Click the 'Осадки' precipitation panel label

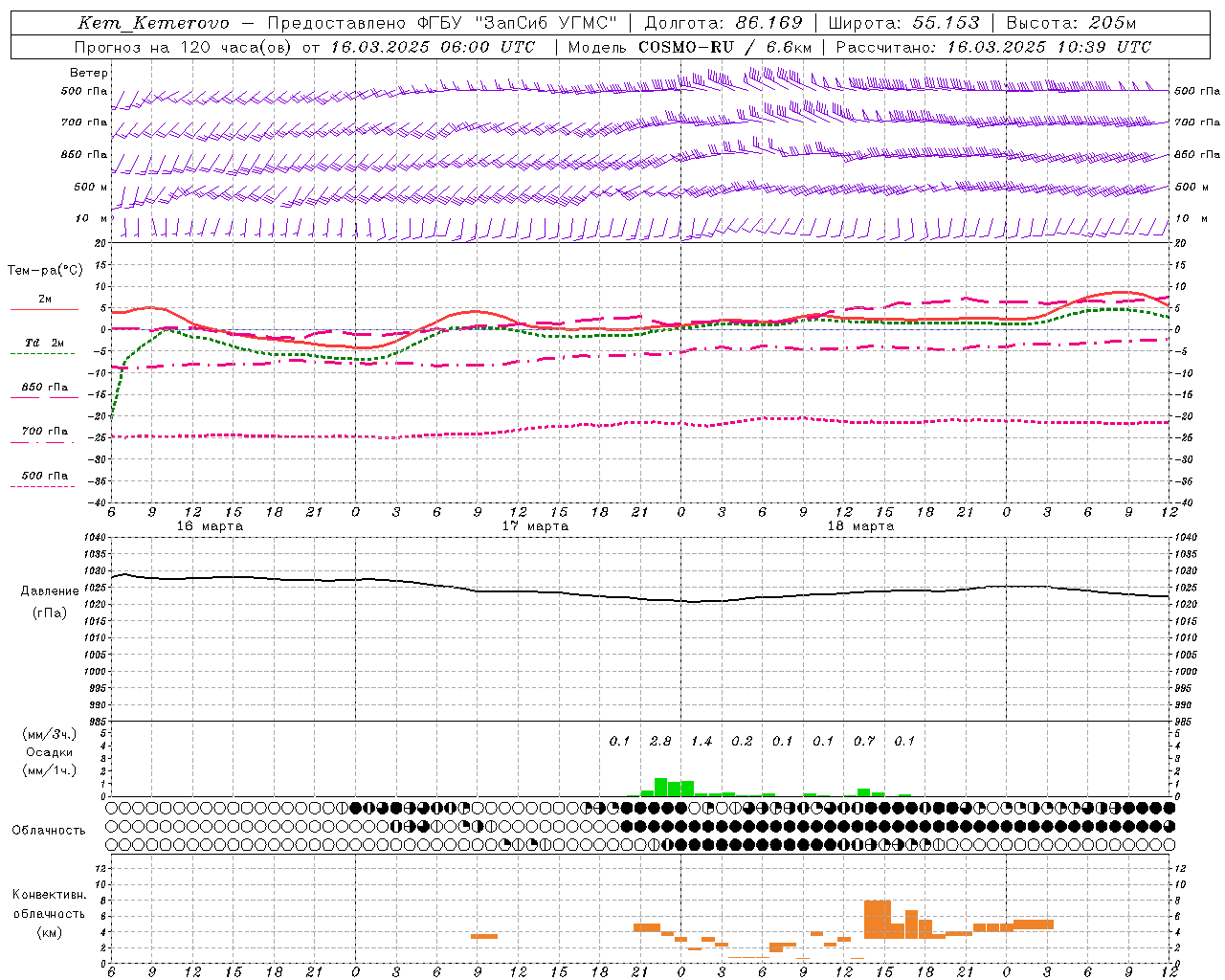tap(49, 753)
